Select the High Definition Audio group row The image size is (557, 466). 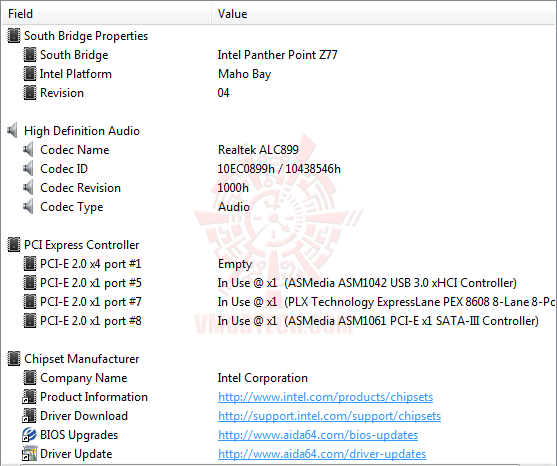coord(82,131)
